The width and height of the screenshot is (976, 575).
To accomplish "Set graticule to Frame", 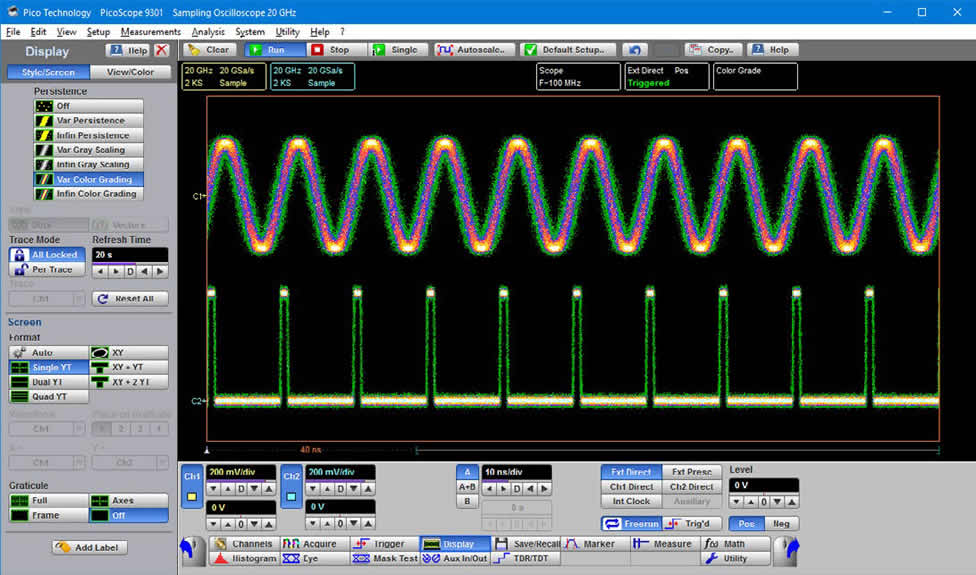I will point(49,515).
